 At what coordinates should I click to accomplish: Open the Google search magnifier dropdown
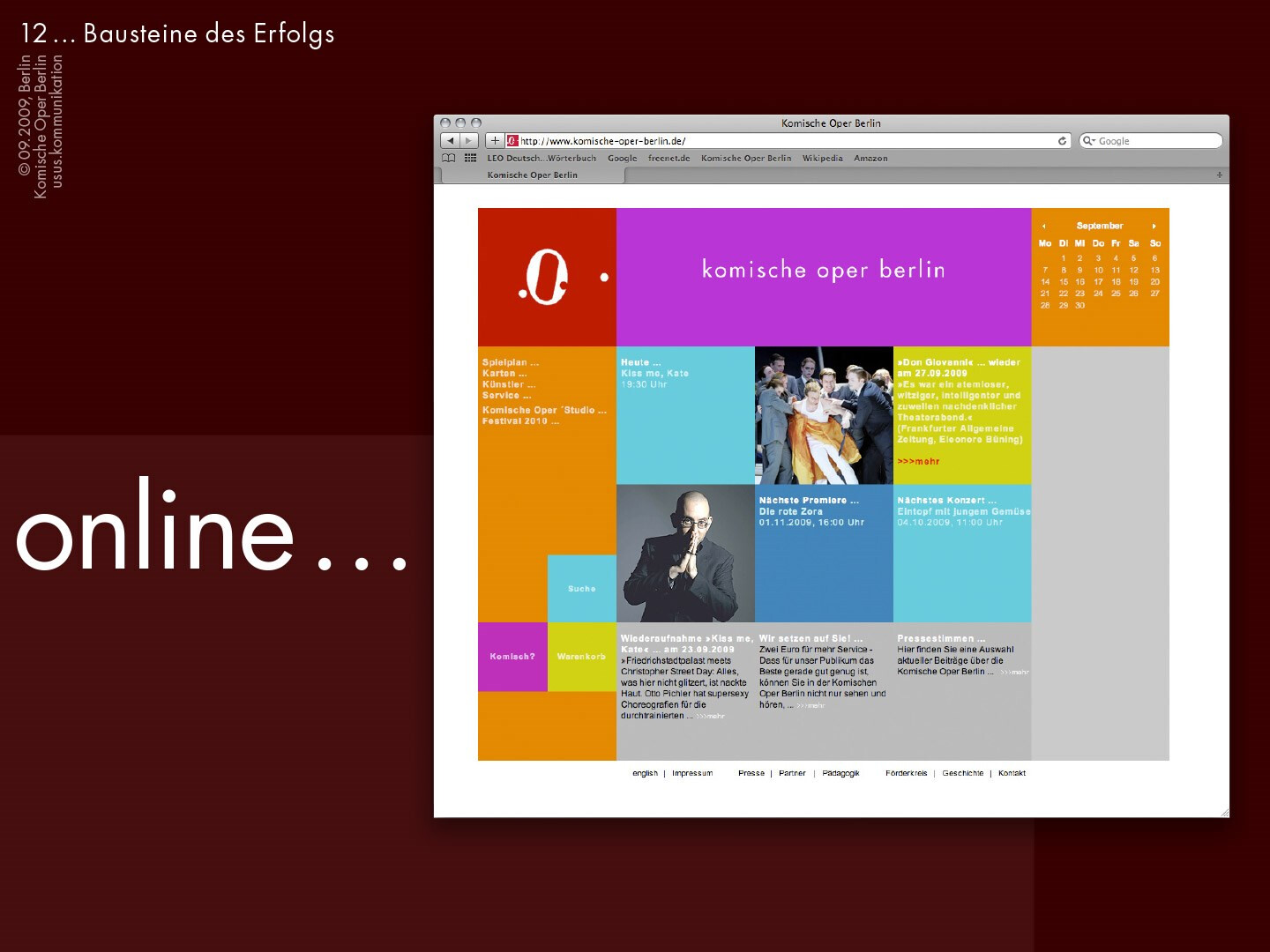(x=1089, y=141)
